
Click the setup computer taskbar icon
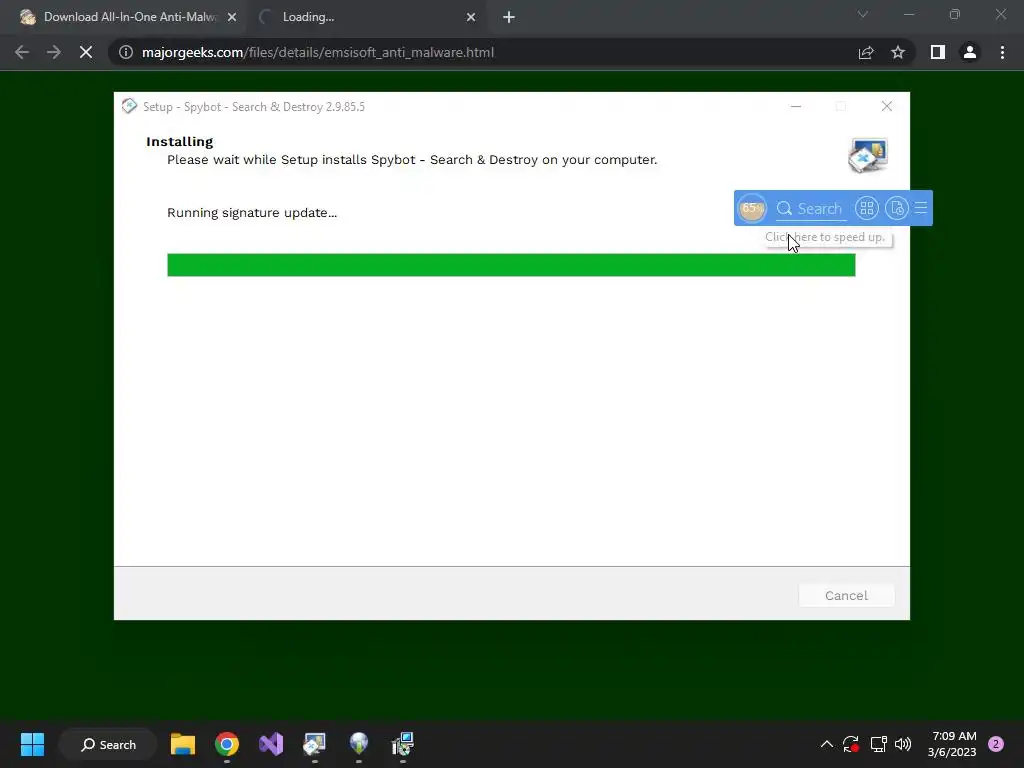[402, 744]
